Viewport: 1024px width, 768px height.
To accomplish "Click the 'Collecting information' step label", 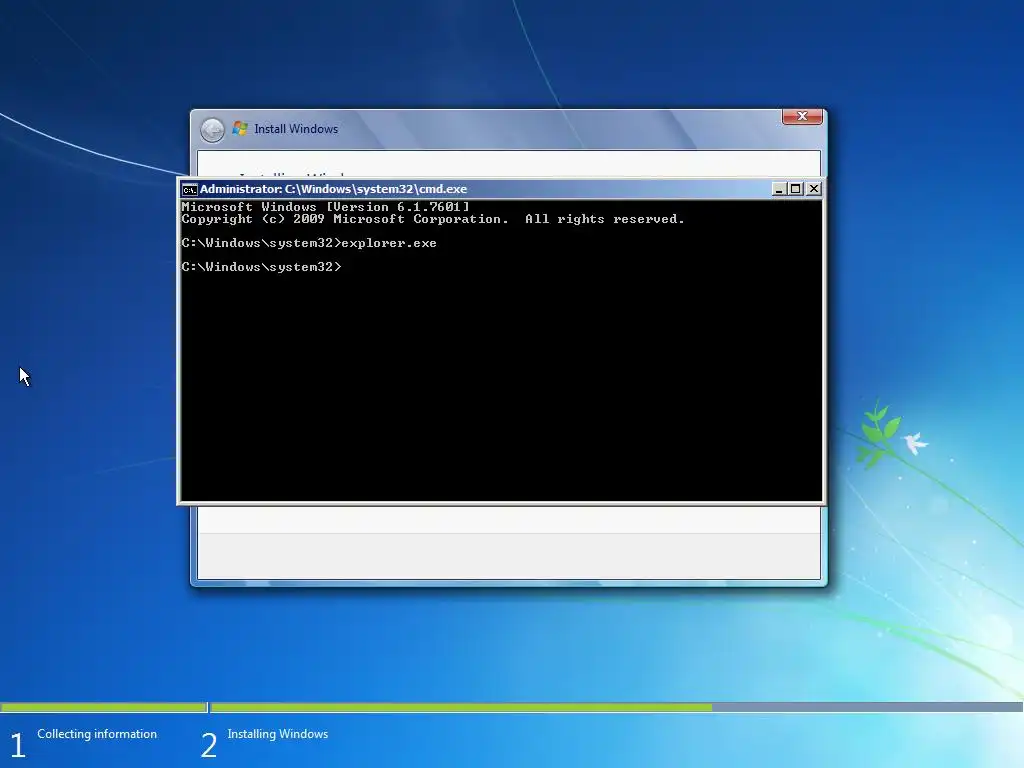I will point(97,734).
